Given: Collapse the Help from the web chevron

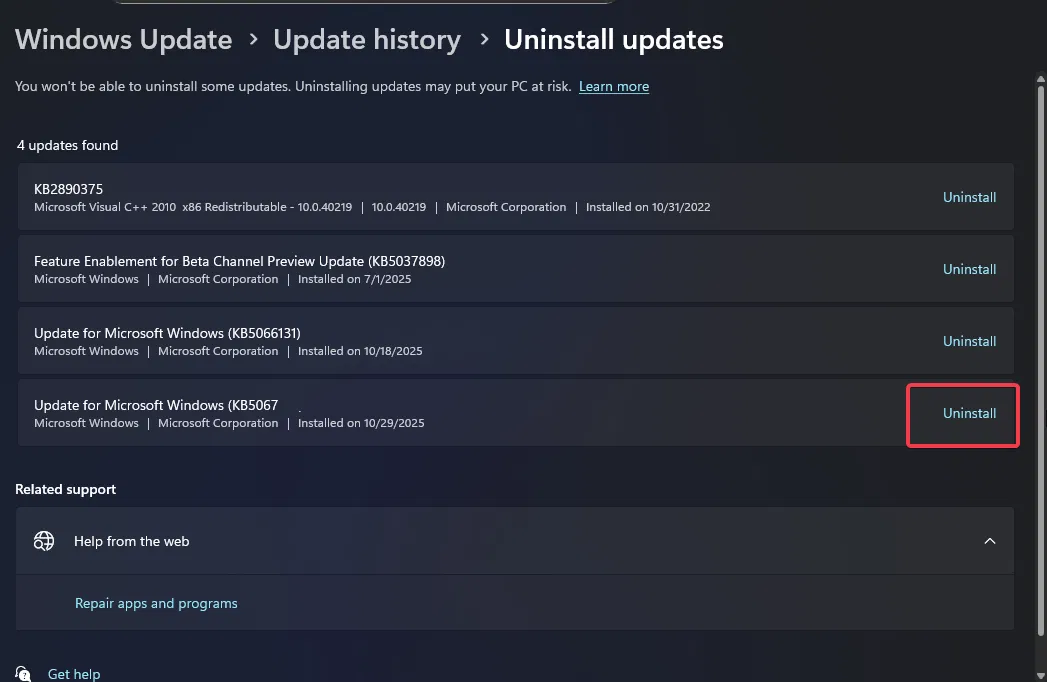Looking at the screenshot, I should [989, 541].
